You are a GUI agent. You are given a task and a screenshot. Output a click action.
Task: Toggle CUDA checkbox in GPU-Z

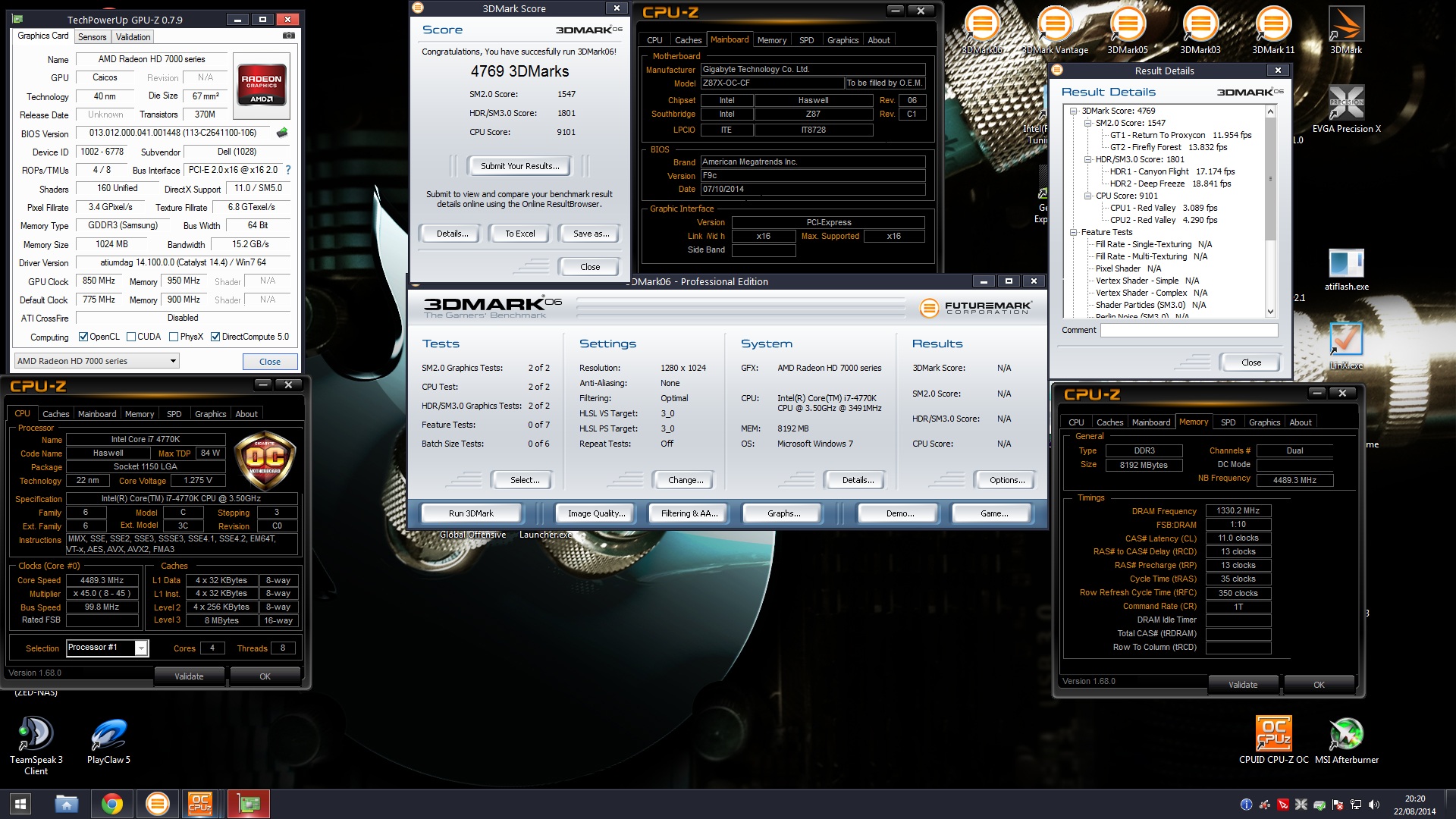click(x=131, y=337)
